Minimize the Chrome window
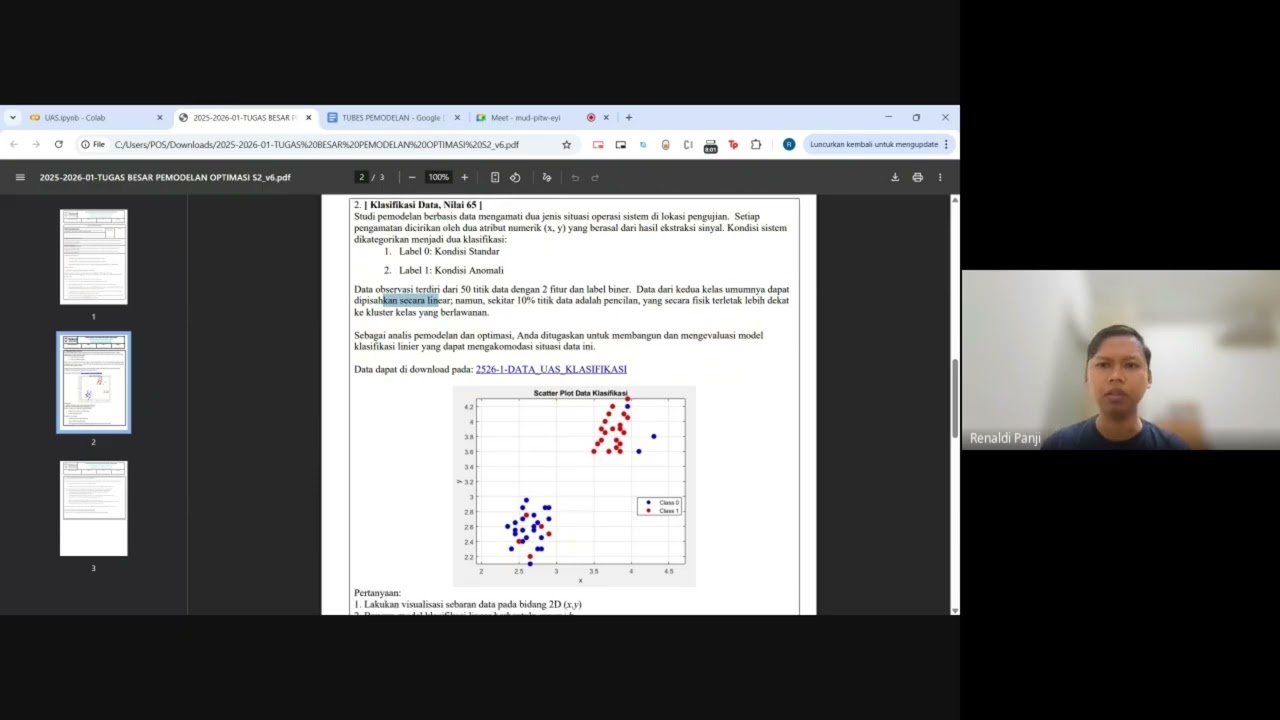Image resolution: width=1280 pixels, height=720 pixels. tap(888, 117)
